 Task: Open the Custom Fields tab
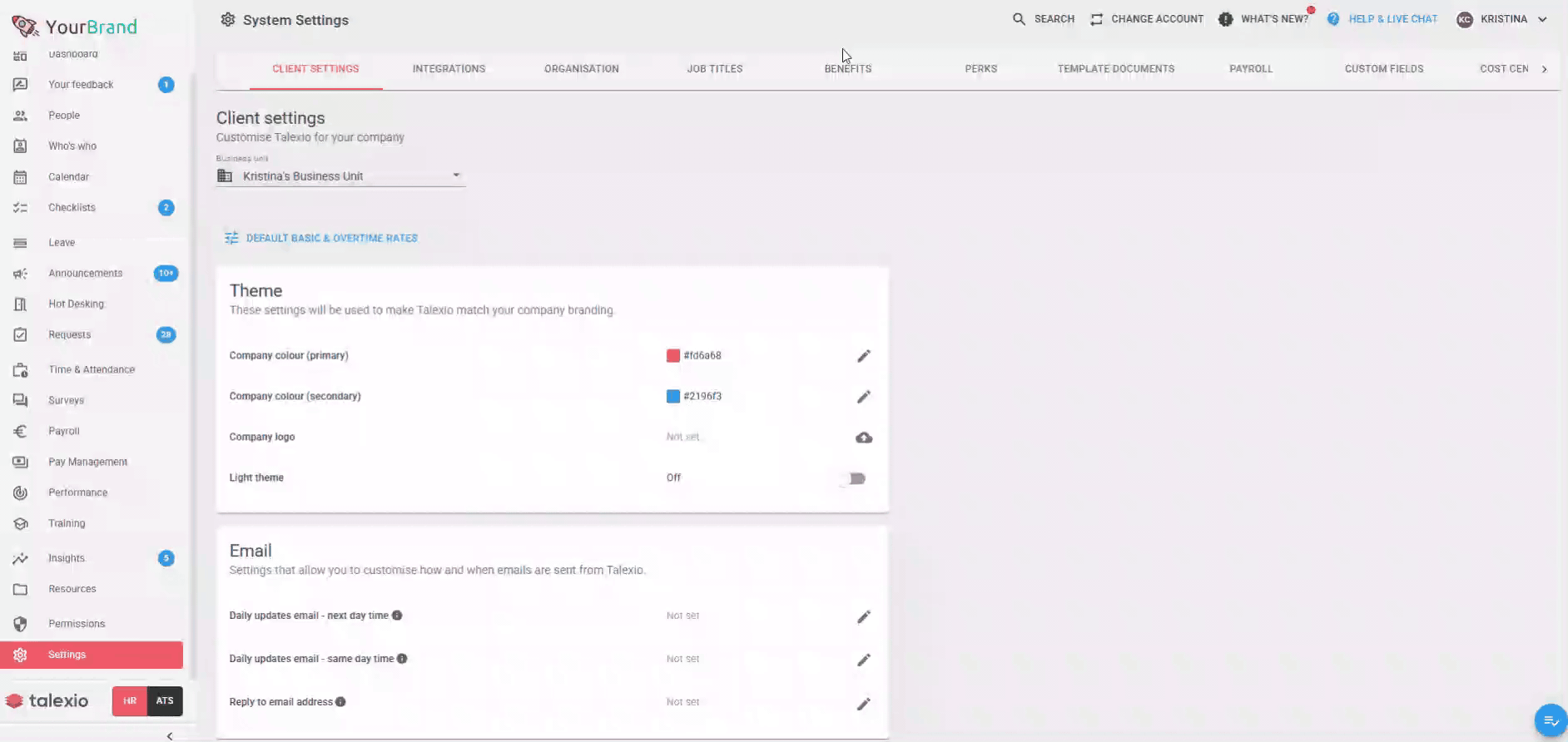1384,69
